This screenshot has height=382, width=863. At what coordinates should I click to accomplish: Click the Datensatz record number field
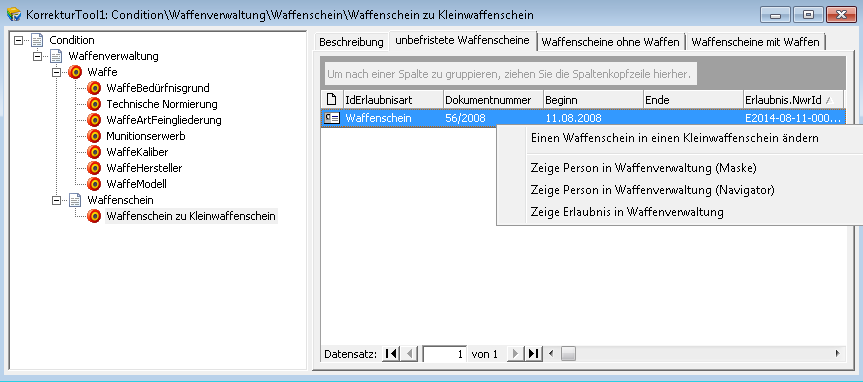coord(445,354)
